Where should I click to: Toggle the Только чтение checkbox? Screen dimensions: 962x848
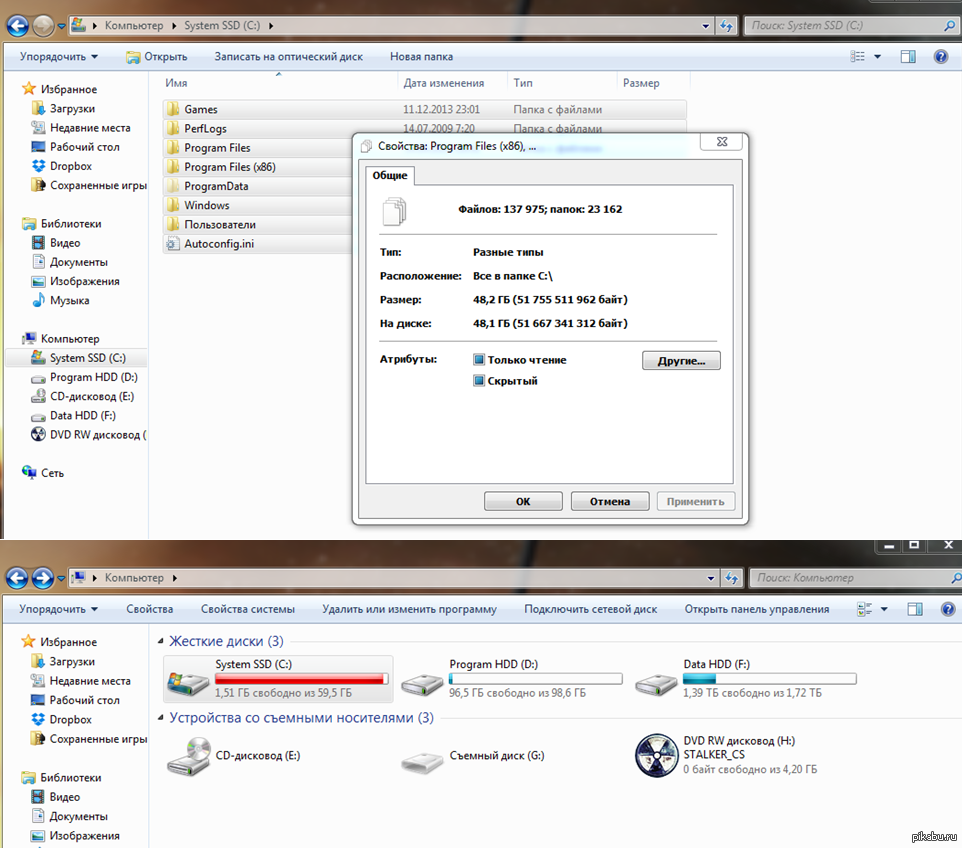(x=479, y=360)
